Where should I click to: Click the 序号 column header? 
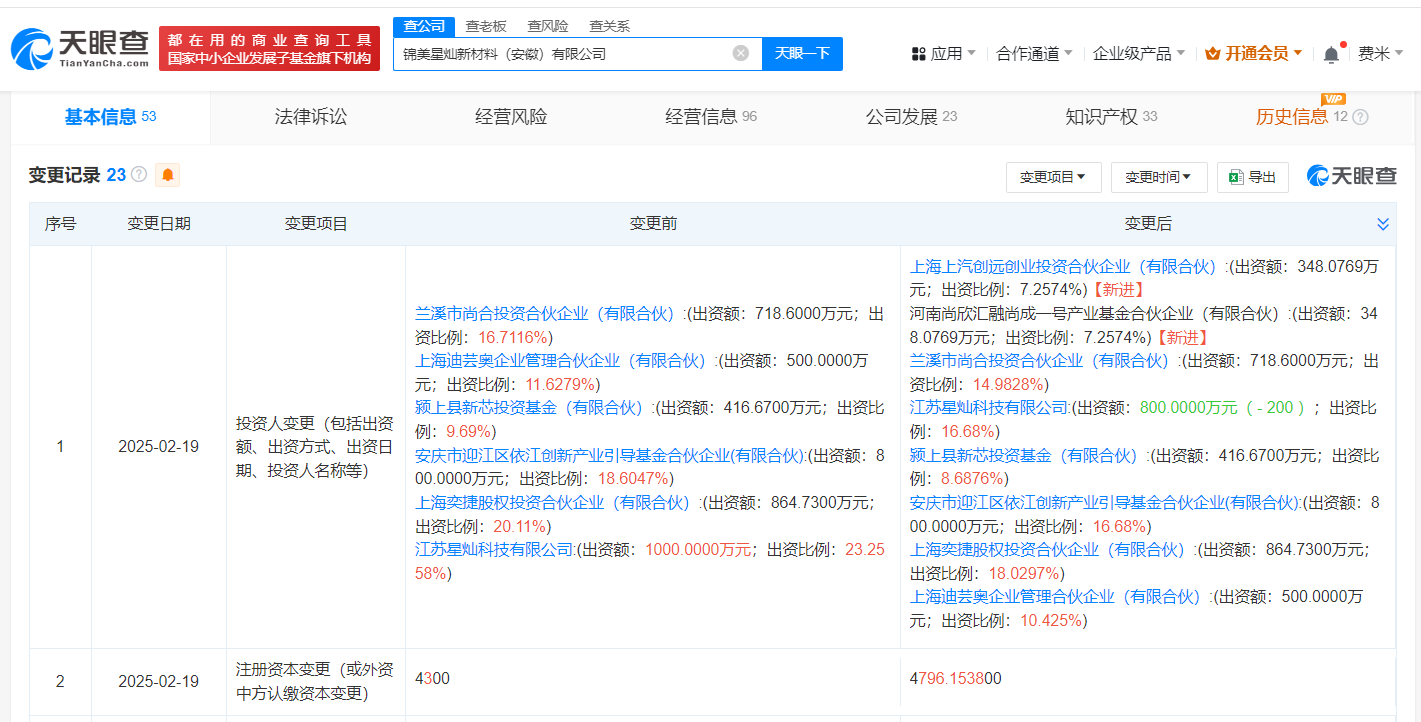coord(60,224)
